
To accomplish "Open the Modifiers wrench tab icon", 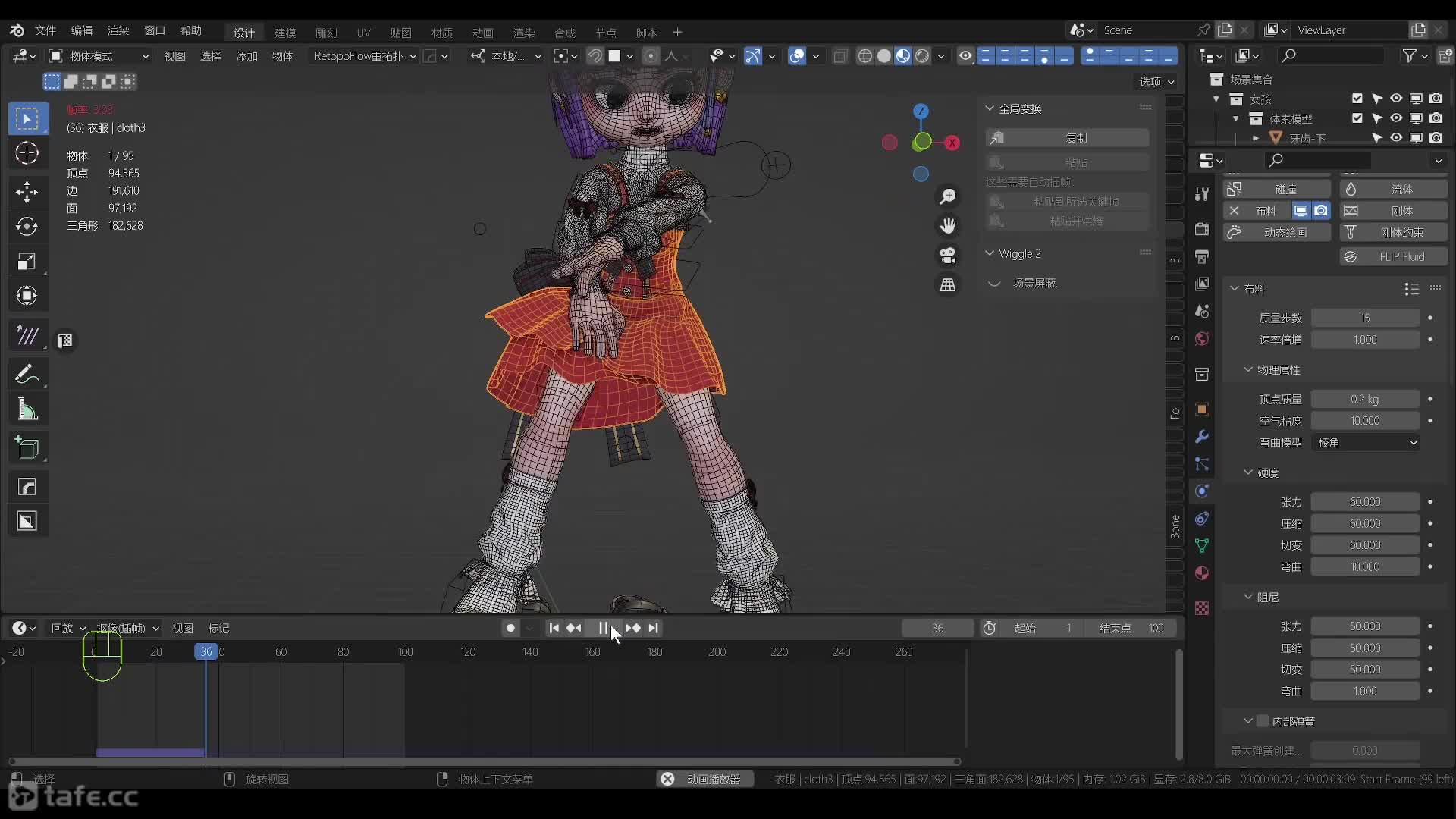I will coord(1202,436).
